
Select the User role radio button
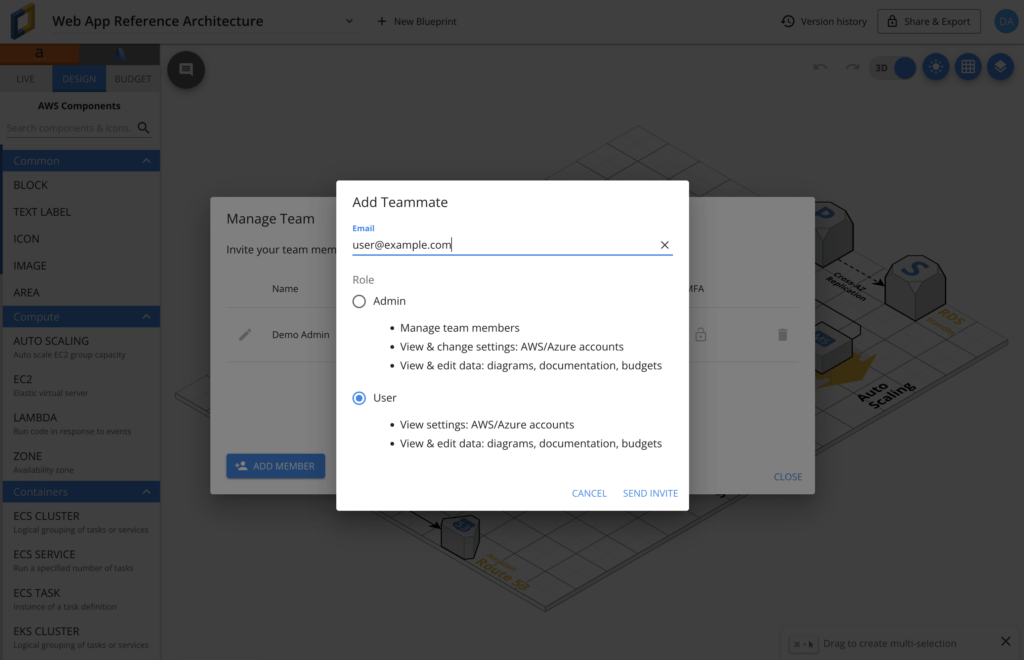(359, 398)
